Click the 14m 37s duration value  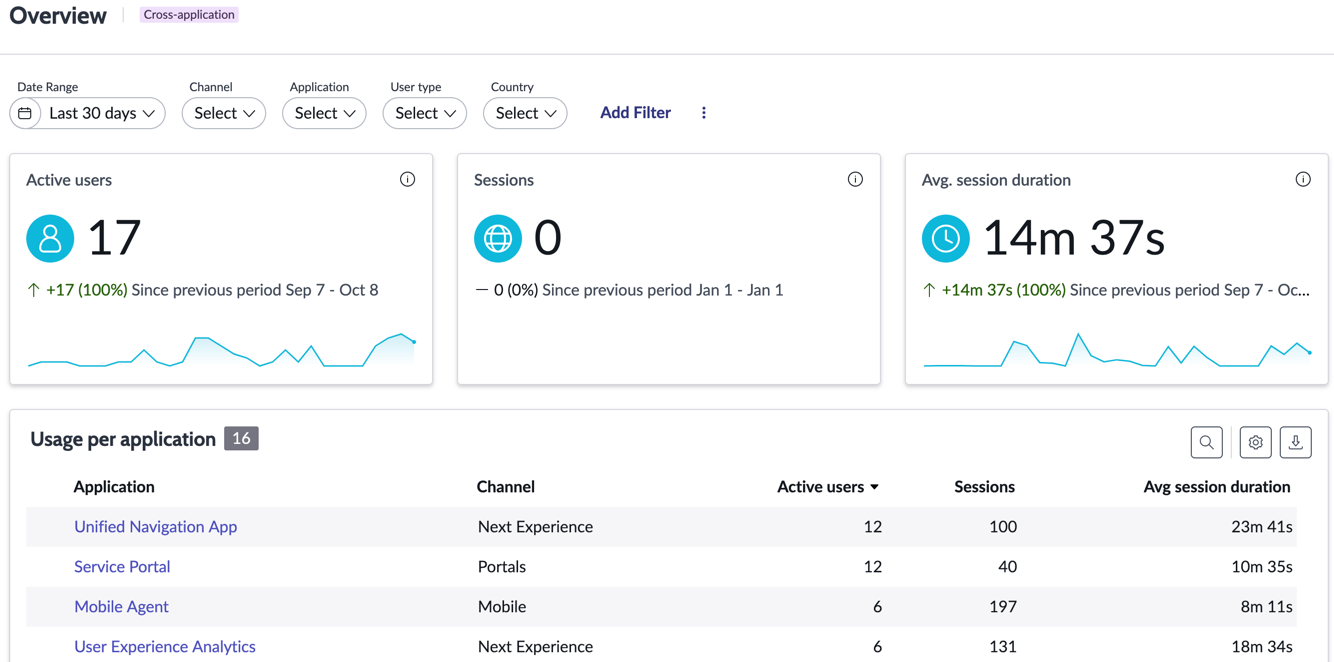click(1074, 238)
